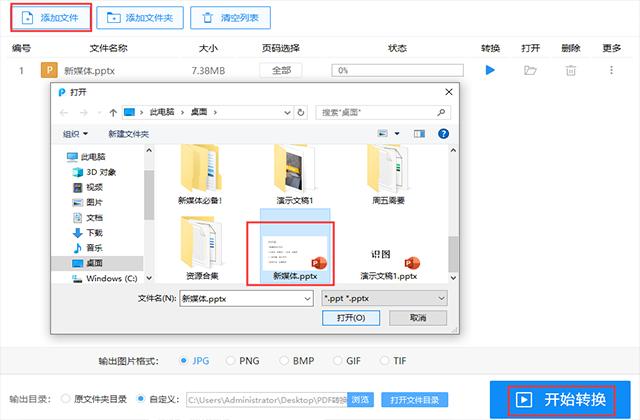
Task: Click the 取消 button
Action: pos(418,318)
